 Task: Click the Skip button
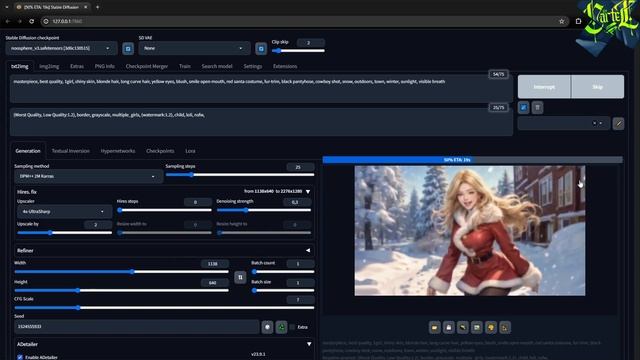598,87
